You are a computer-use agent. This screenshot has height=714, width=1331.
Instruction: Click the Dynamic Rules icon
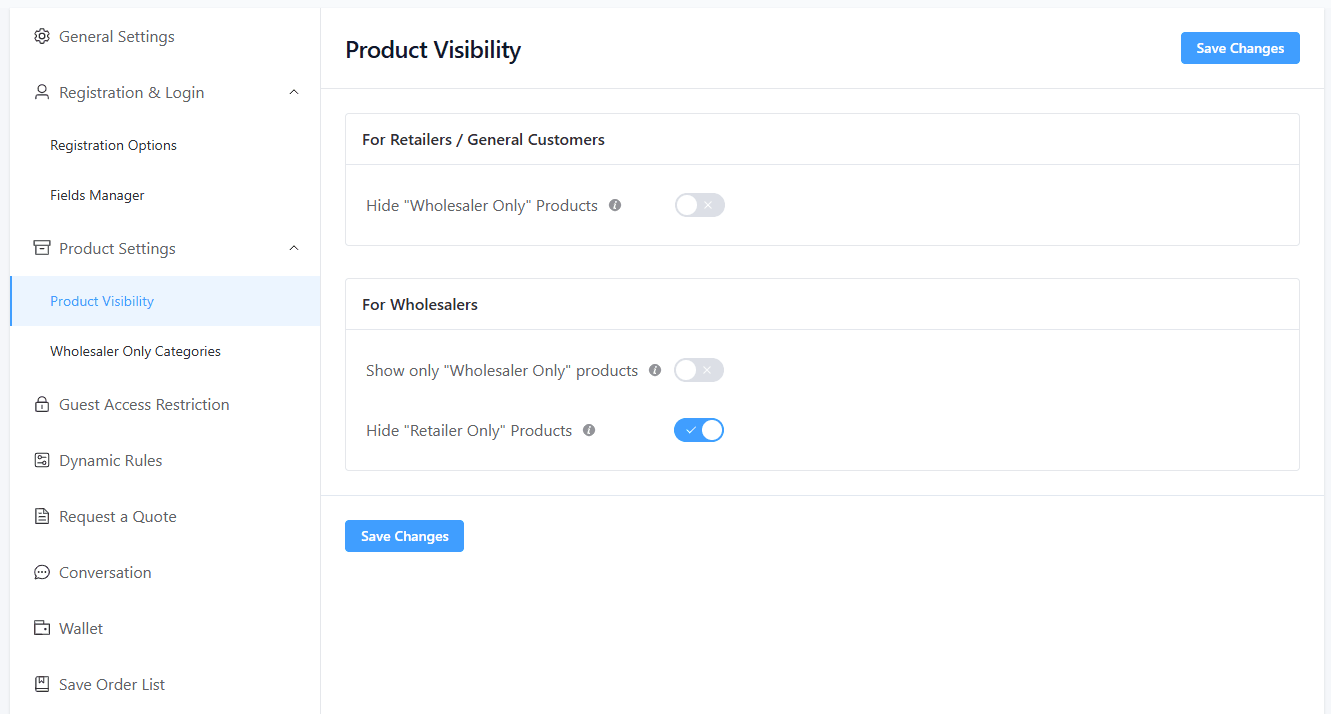click(42, 461)
